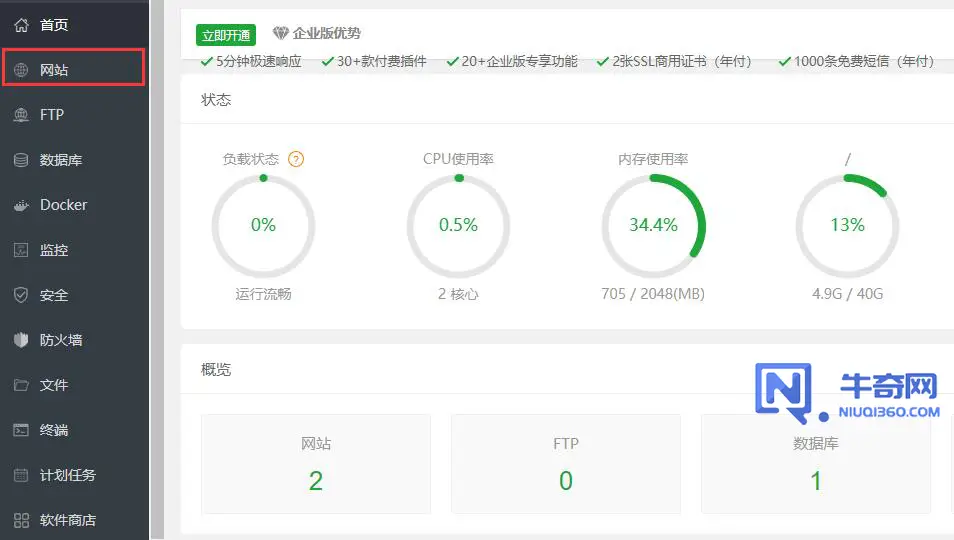The width and height of the screenshot is (954, 540).
Task: Select 监控 in the sidebar
Action: pos(74,250)
